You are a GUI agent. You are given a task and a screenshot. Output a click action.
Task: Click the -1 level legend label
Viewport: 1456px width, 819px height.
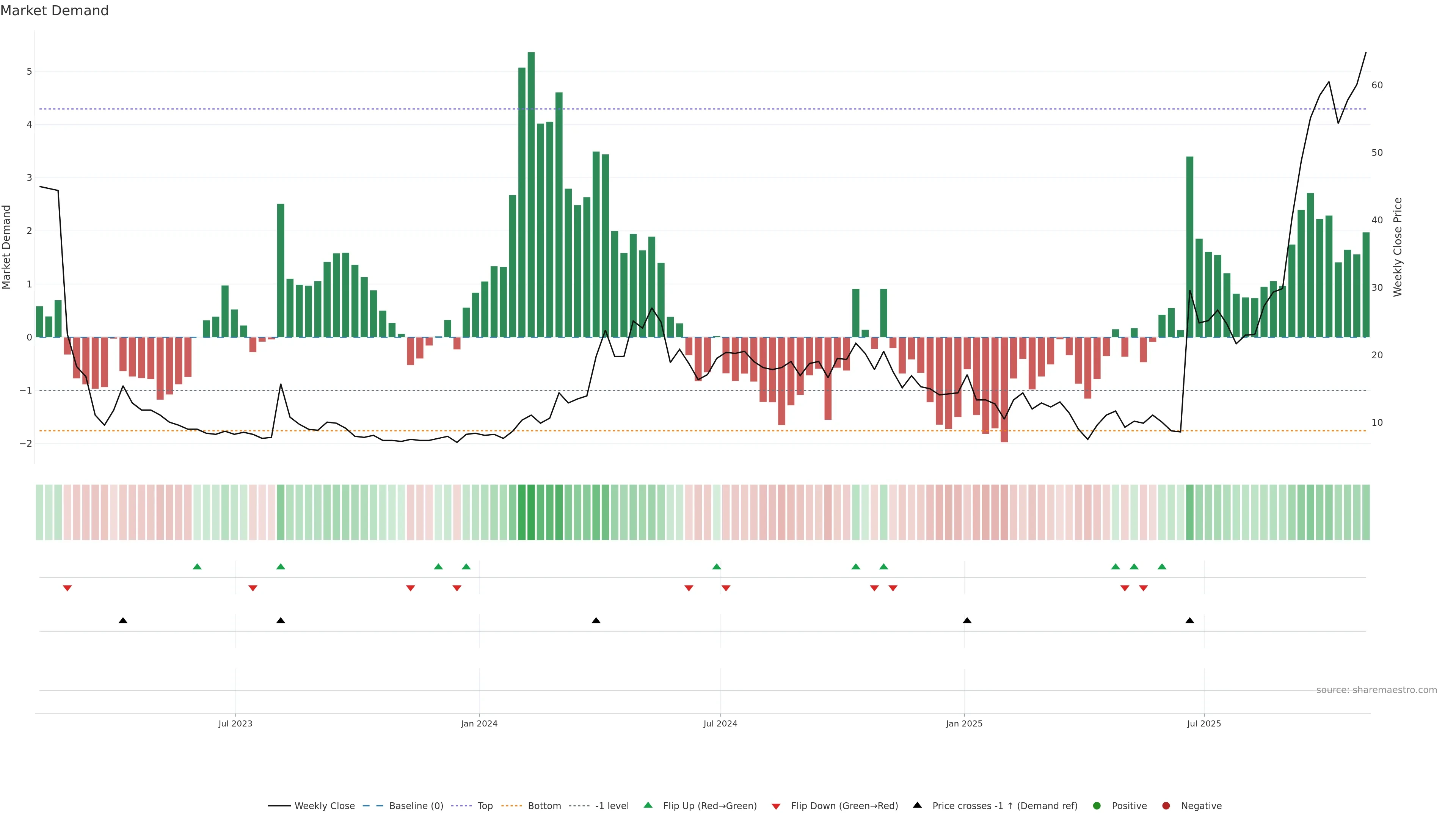pyautogui.click(x=612, y=806)
